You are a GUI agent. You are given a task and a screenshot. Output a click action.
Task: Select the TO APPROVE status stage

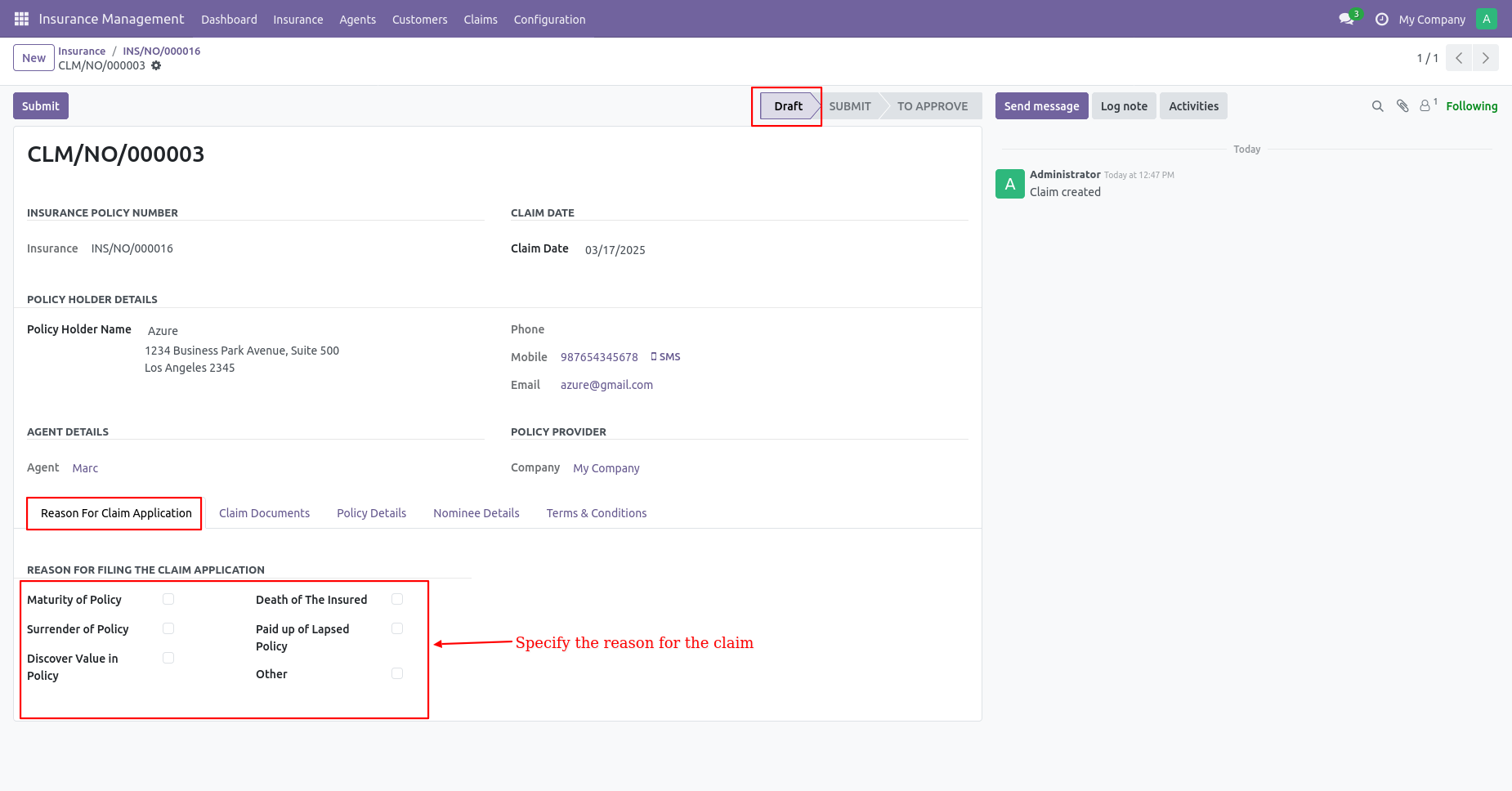[933, 106]
